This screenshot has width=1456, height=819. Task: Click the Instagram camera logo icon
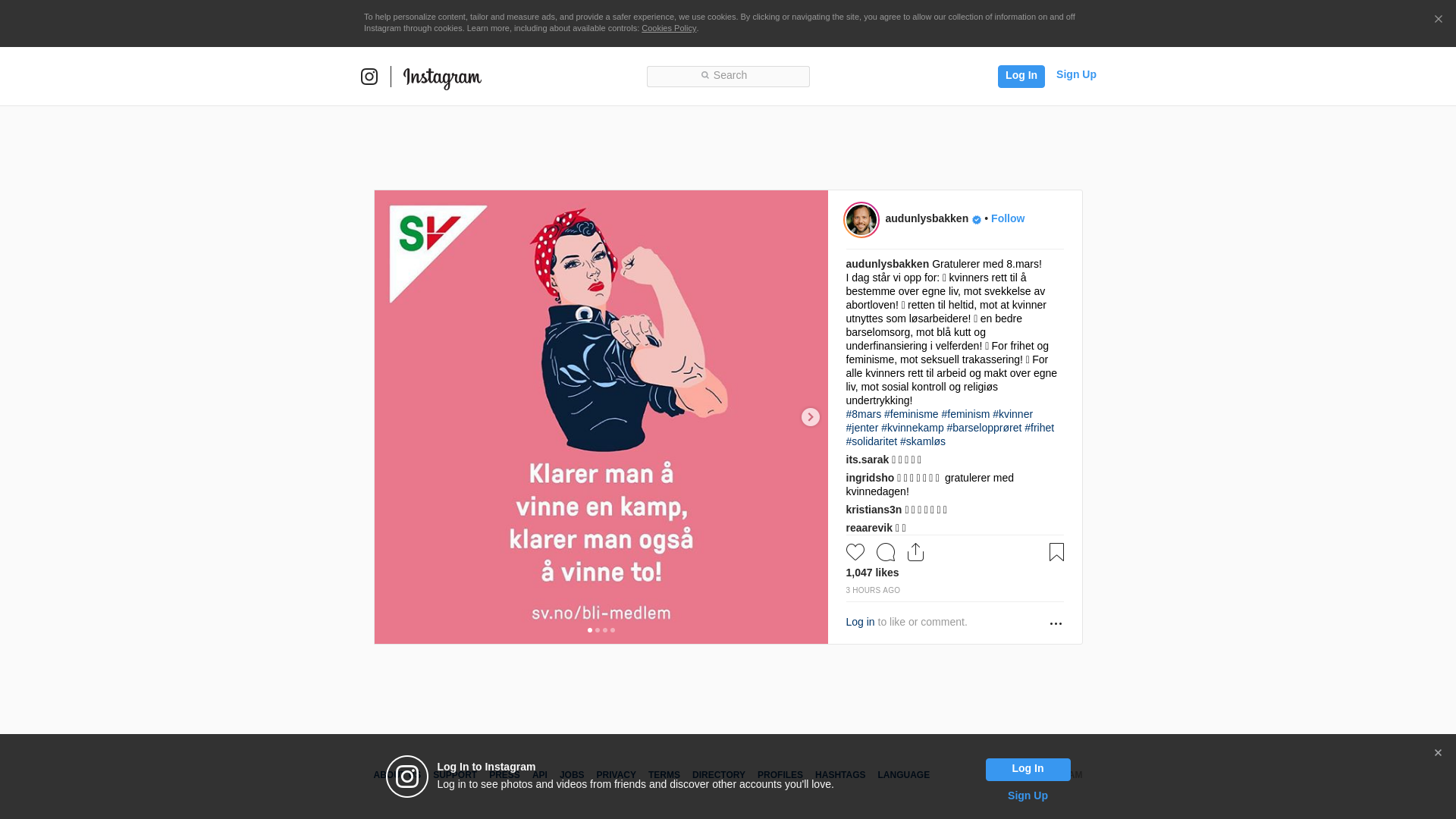[x=369, y=77]
